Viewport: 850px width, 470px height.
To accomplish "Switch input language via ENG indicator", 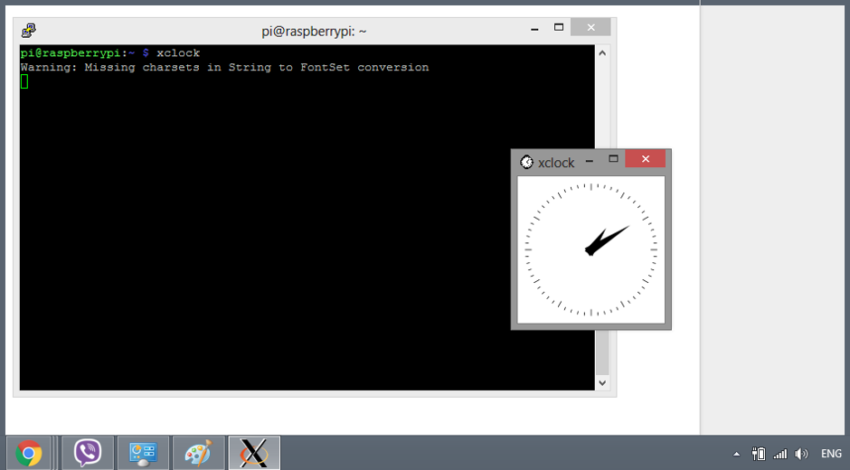I will click(831, 453).
